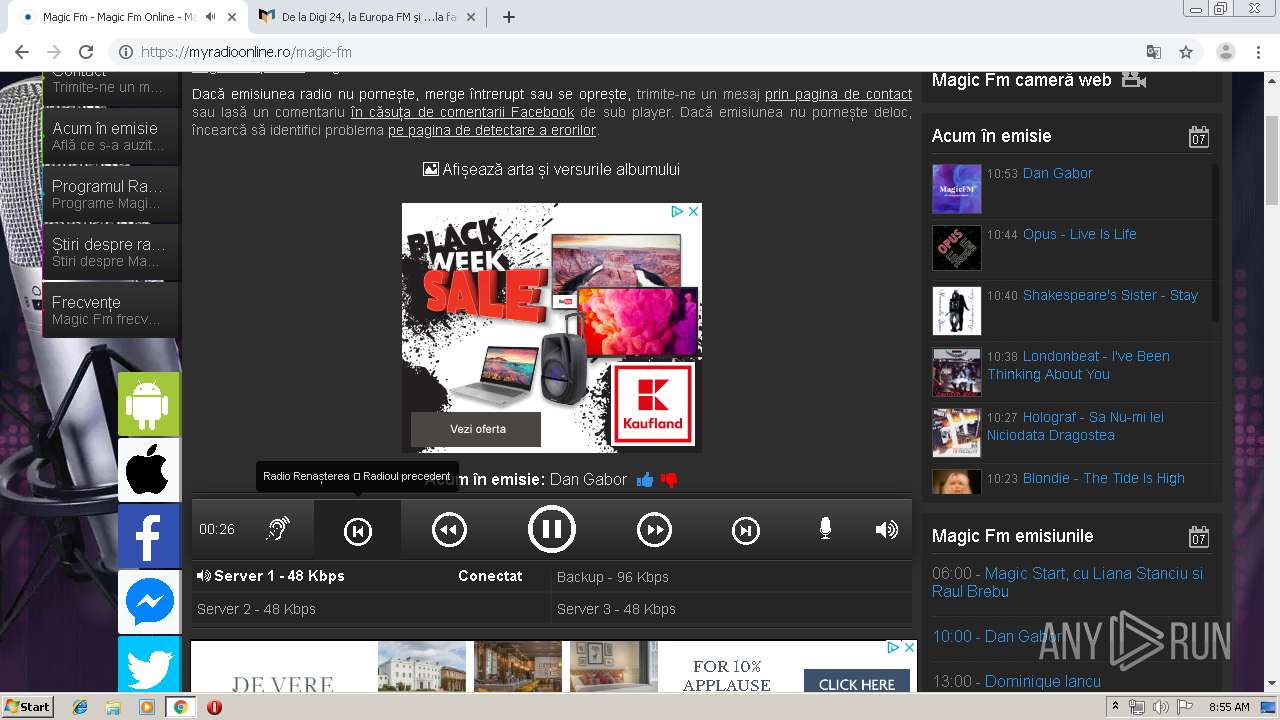This screenshot has height=720, width=1280.
Task: Show album art and lyrics
Action: [x=552, y=170]
